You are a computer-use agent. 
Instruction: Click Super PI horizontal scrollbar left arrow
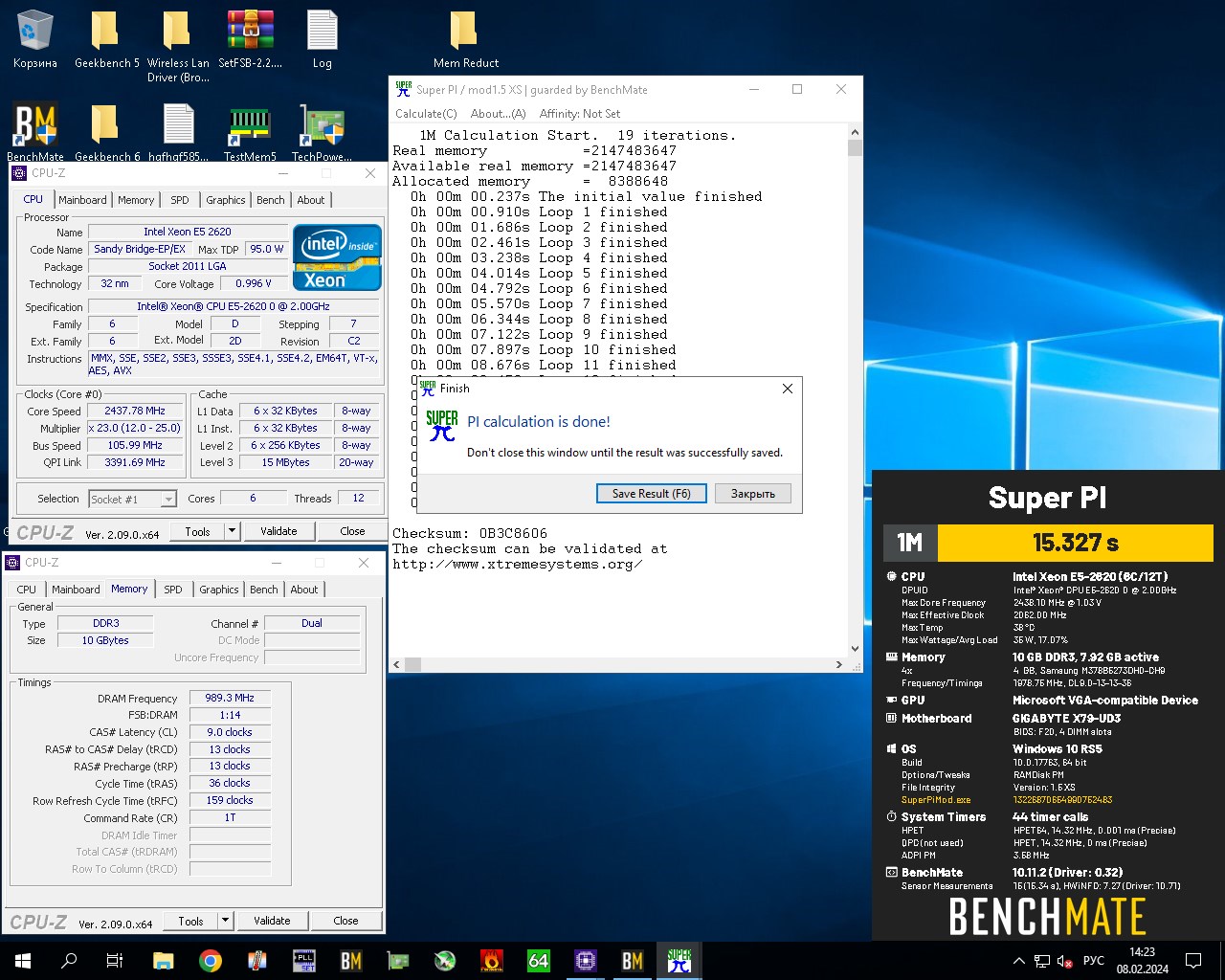click(x=397, y=664)
